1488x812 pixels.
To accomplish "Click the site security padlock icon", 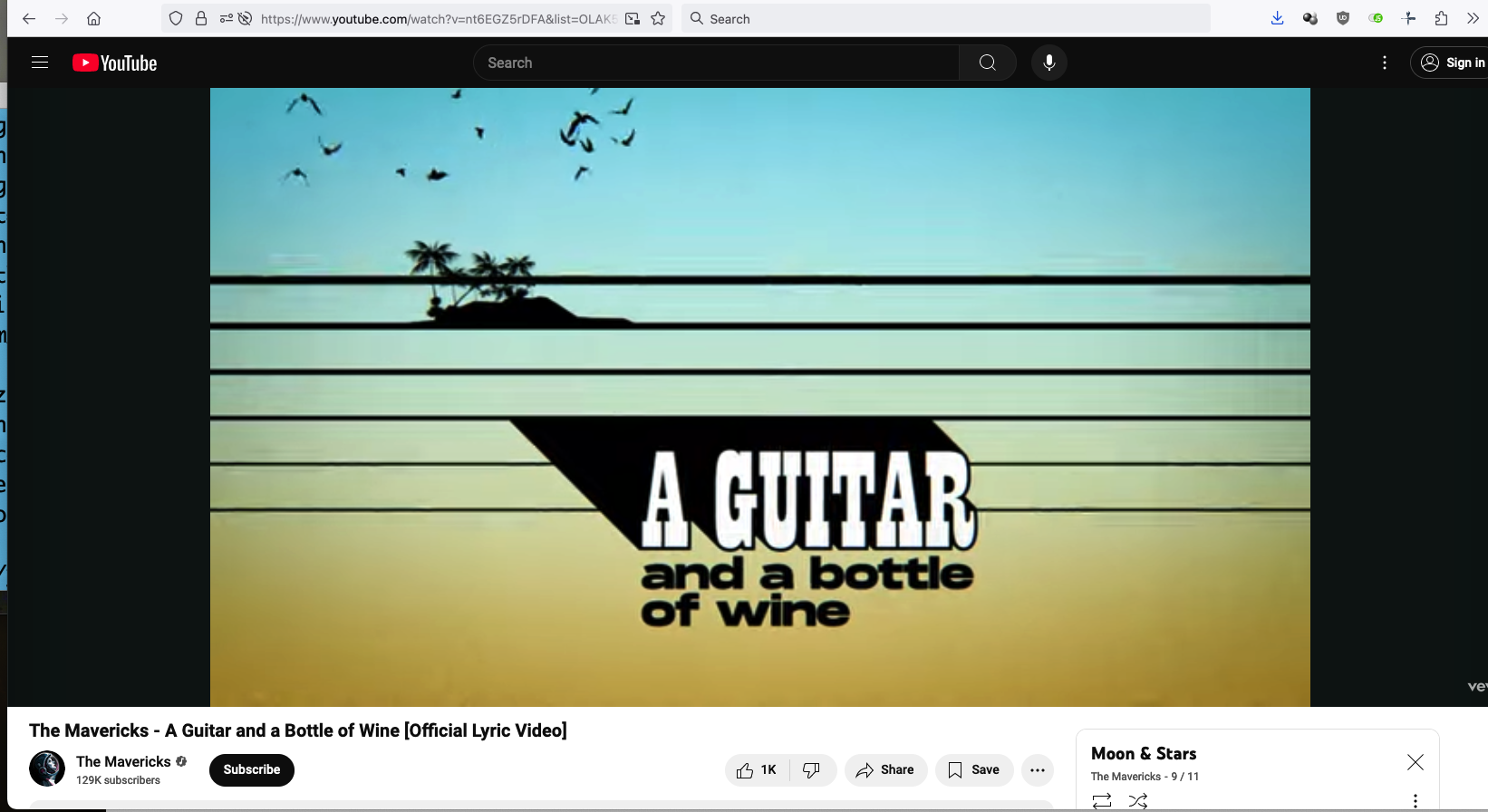I will 201,18.
